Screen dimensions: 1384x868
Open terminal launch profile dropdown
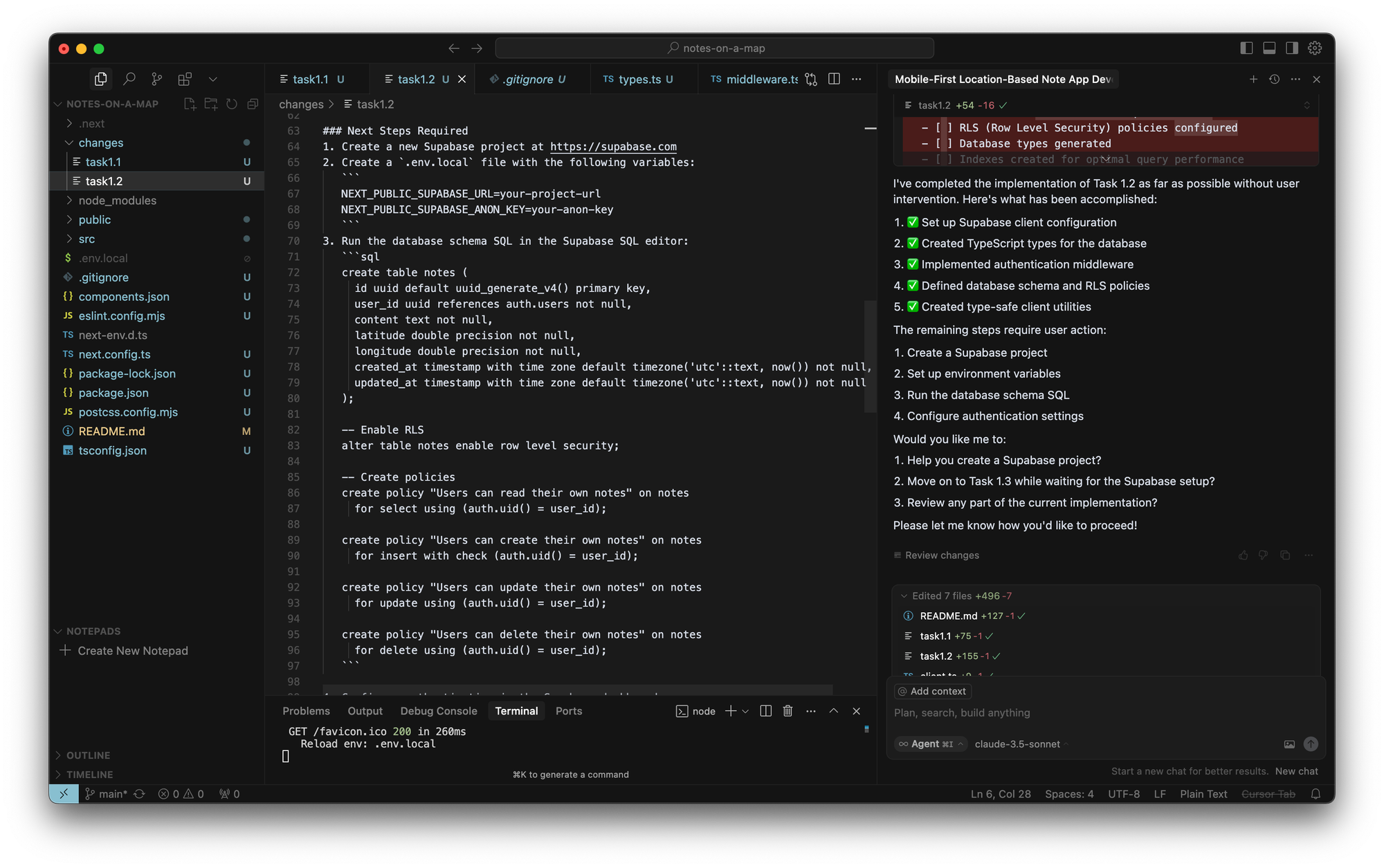pyautogui.click(x=745, y=711)
